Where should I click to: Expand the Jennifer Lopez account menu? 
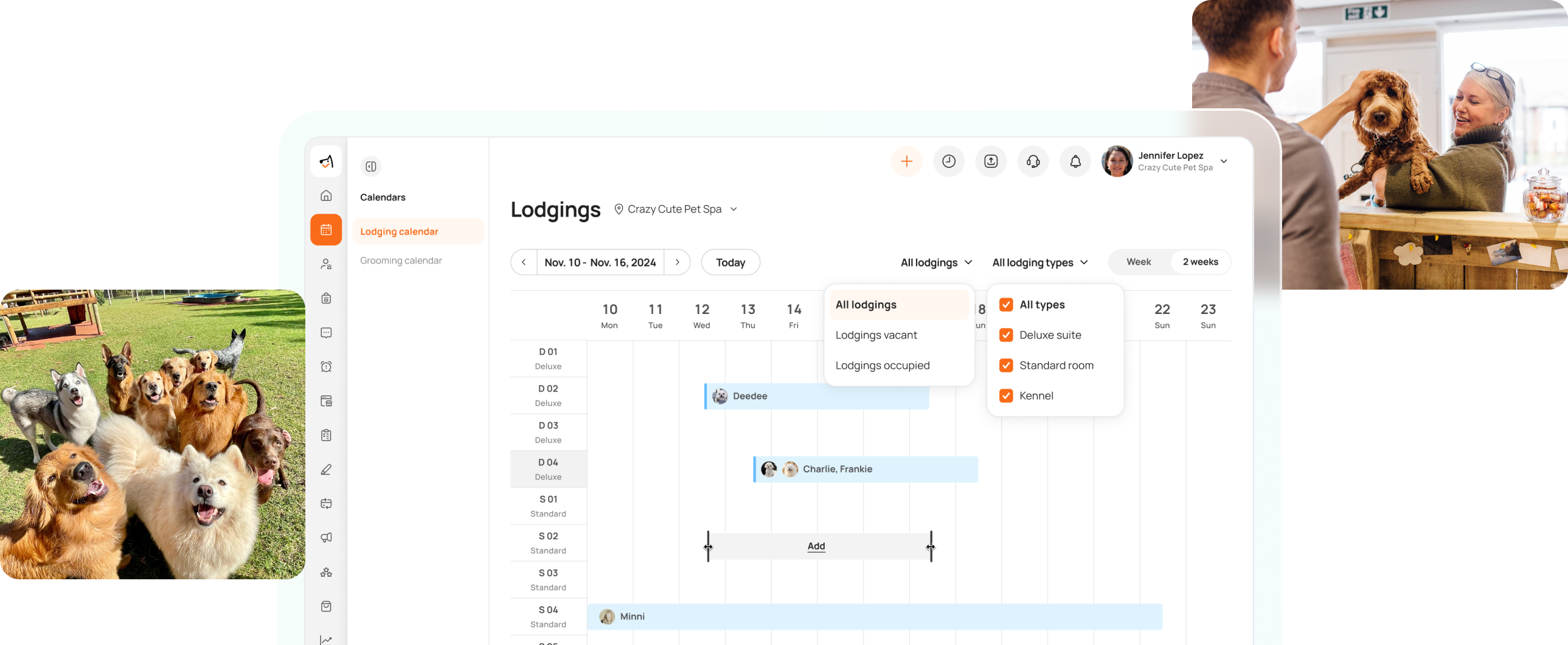coord(1224,161)
